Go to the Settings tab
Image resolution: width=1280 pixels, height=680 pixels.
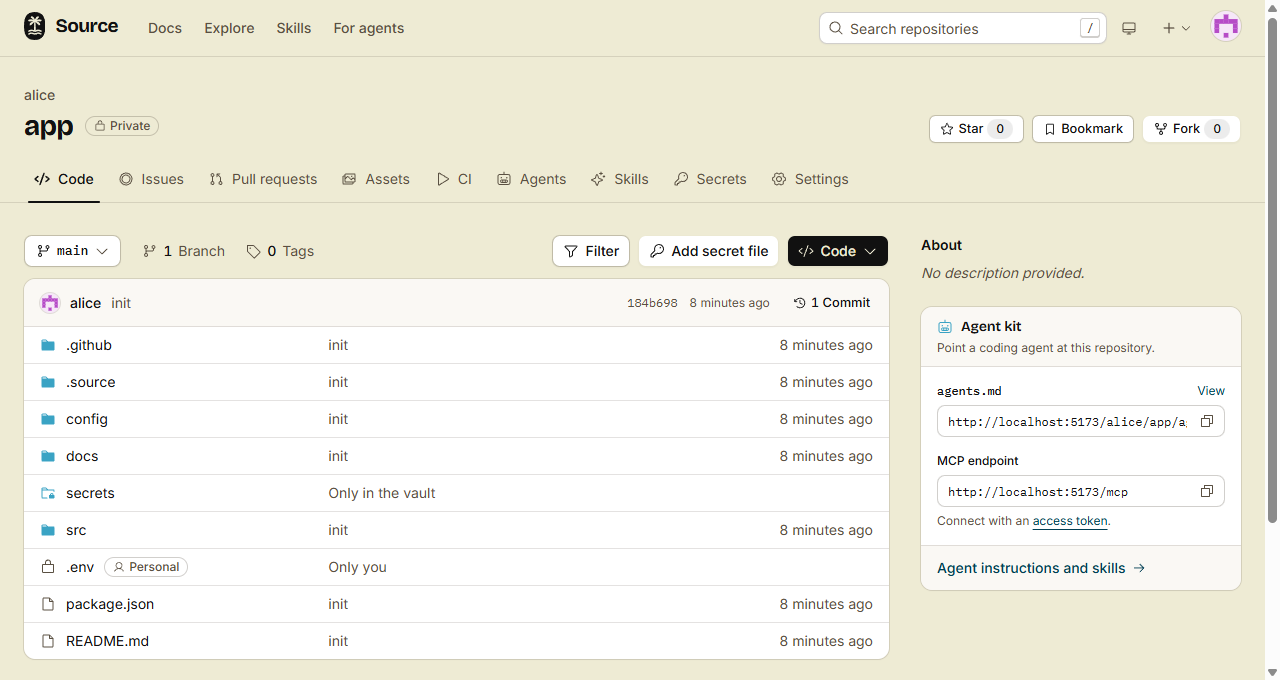pos(810,179)
